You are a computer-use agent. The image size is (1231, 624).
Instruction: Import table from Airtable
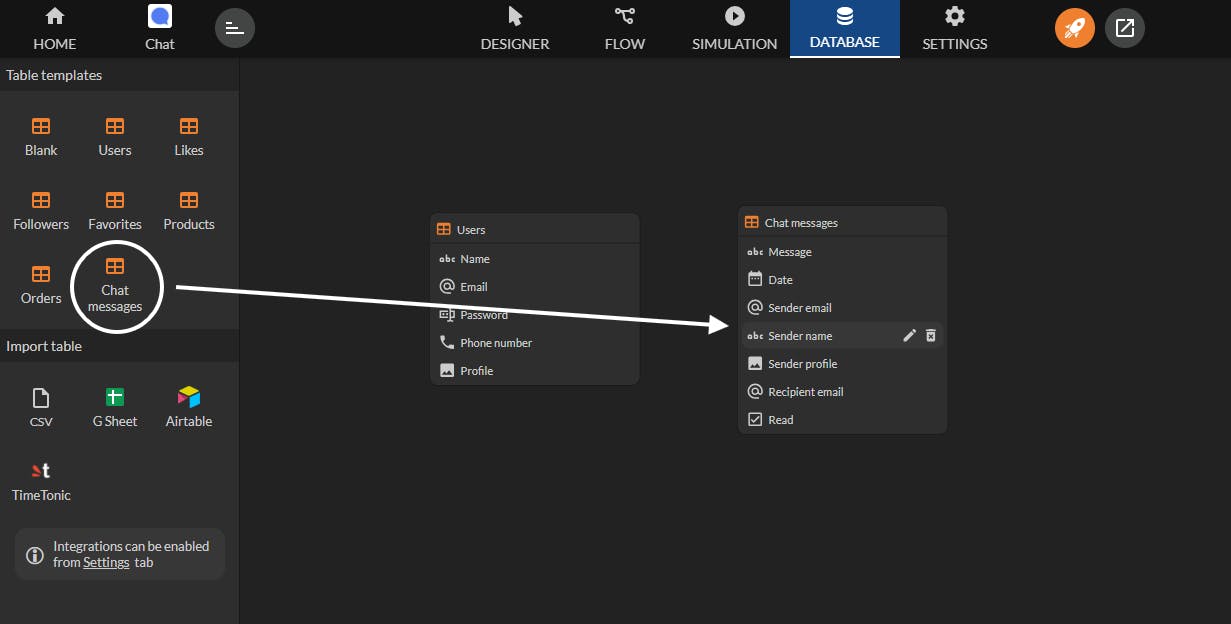[189, 408]
